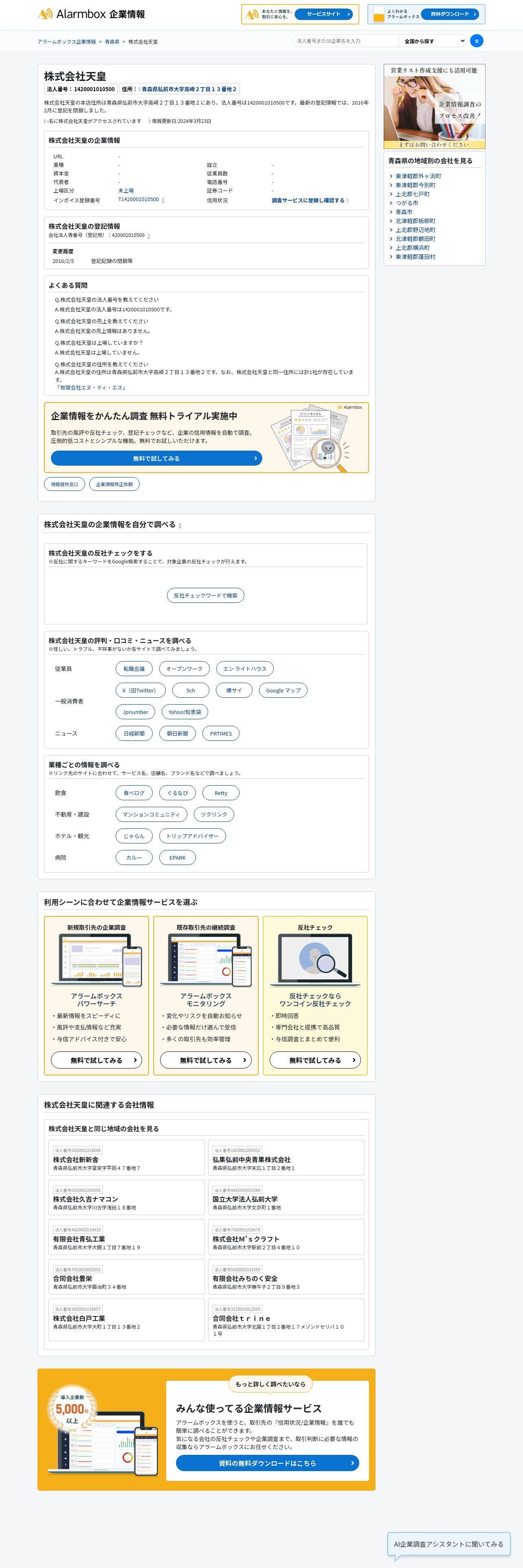Open the 朝日新聞 news button

[x=178, y=734]
